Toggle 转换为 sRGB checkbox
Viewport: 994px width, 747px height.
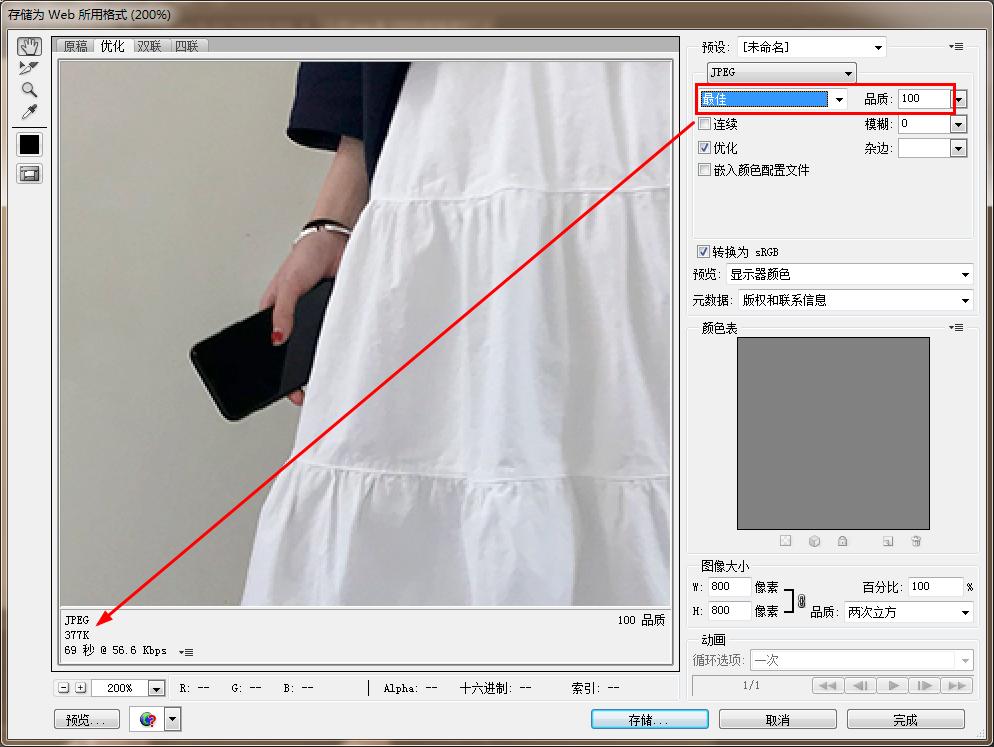(703, 252)
